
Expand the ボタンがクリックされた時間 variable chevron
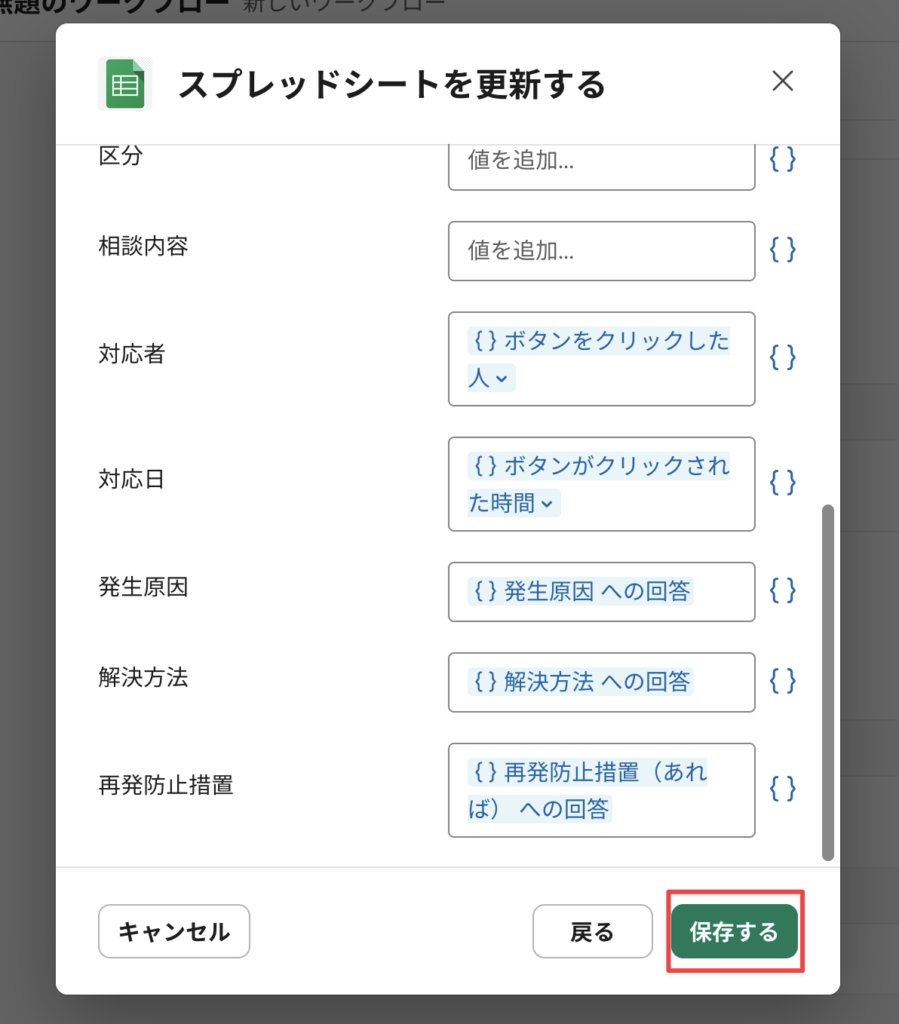click(546, 504)
